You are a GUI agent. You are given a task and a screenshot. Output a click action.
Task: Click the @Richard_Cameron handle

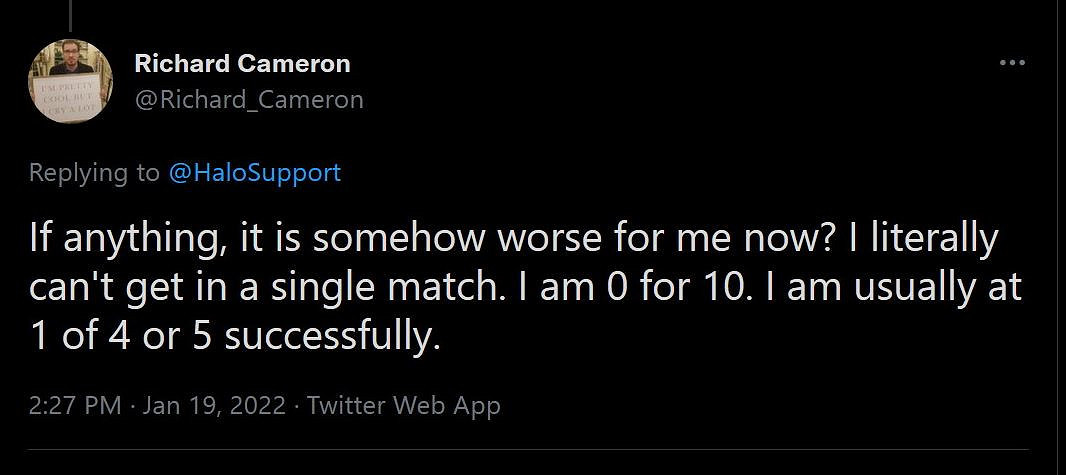point(249,99)
